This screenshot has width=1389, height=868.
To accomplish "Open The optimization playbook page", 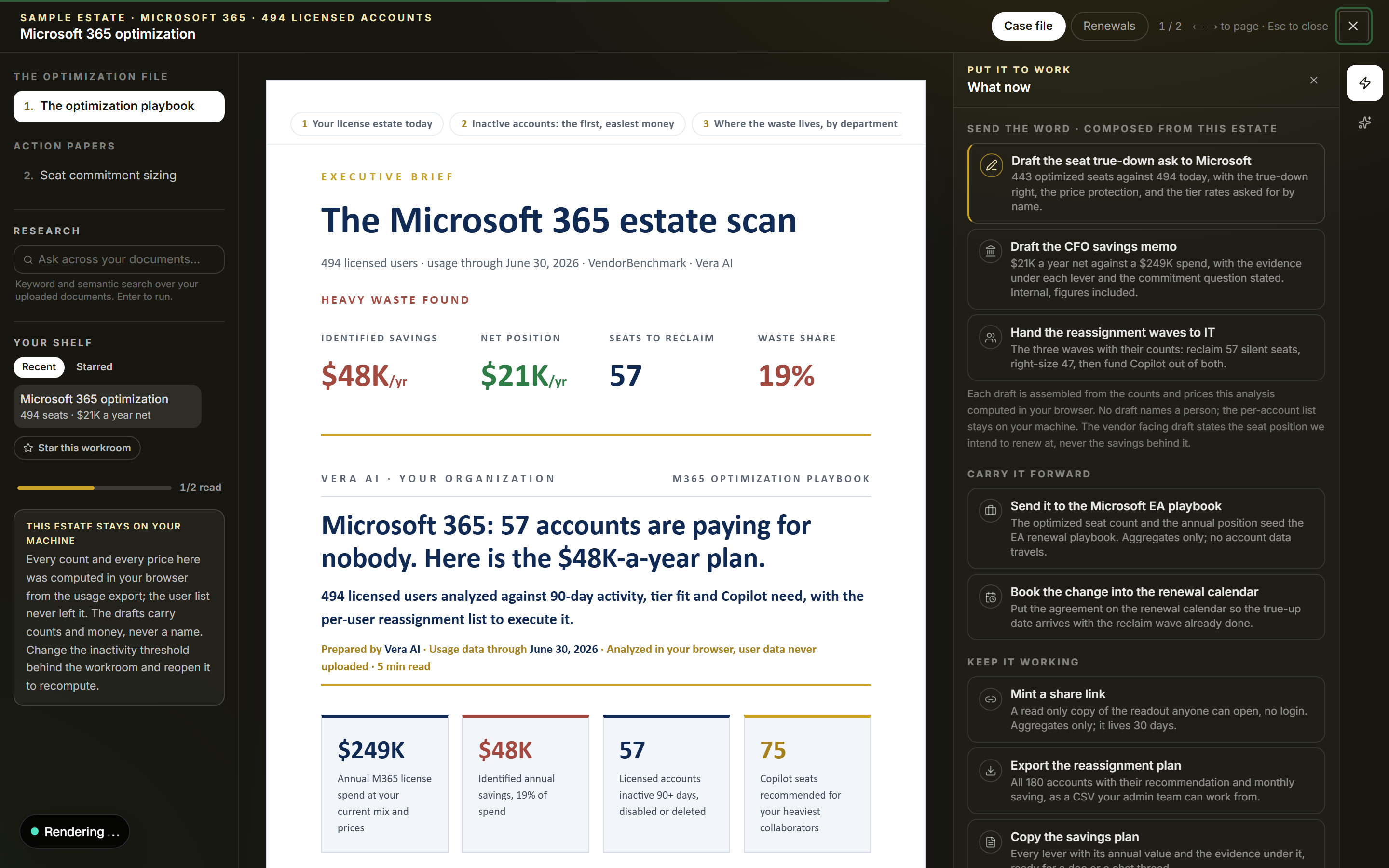I will pyautogui.click(x=119, y=106).
